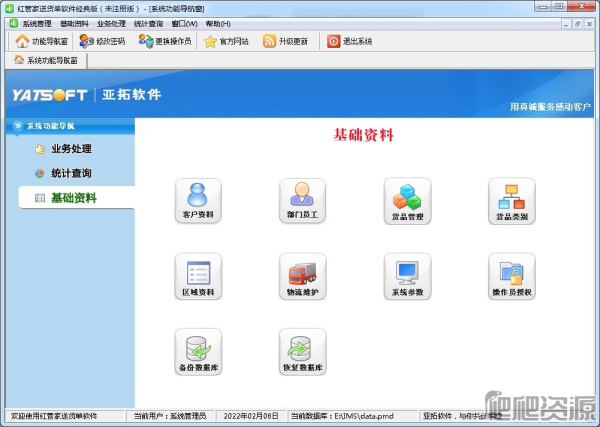Click status bar 欢迎使用红管家送货单软件
This screenshot has width=600, height=427.
pyautogui.click(x=54, y=416)
